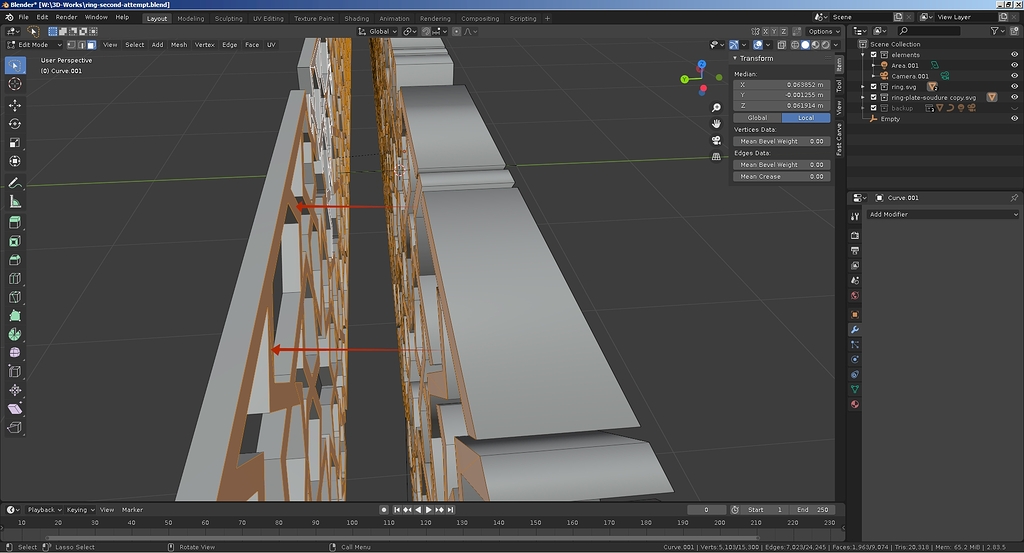Click the zoom magnifier viewport gizmo
The image size is (1024, 553).
[x=716, y=108]
